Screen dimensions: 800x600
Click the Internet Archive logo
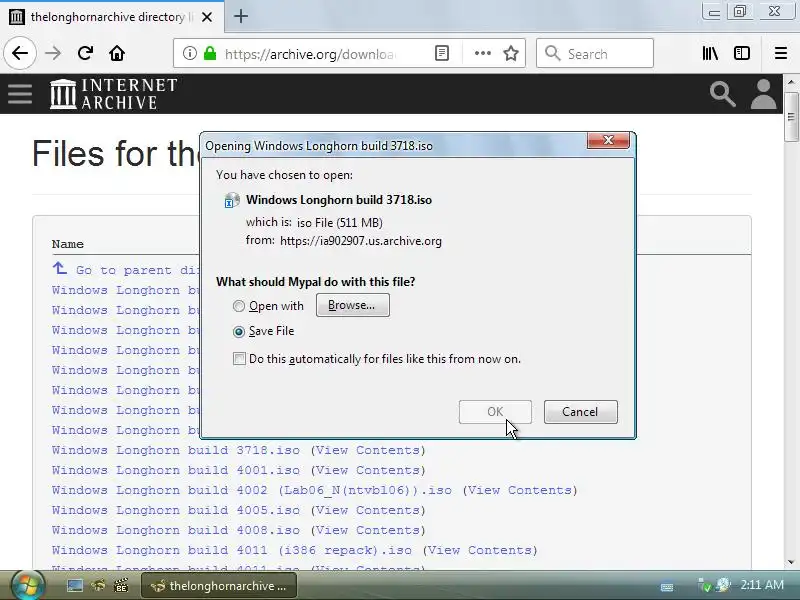(113, 94)
